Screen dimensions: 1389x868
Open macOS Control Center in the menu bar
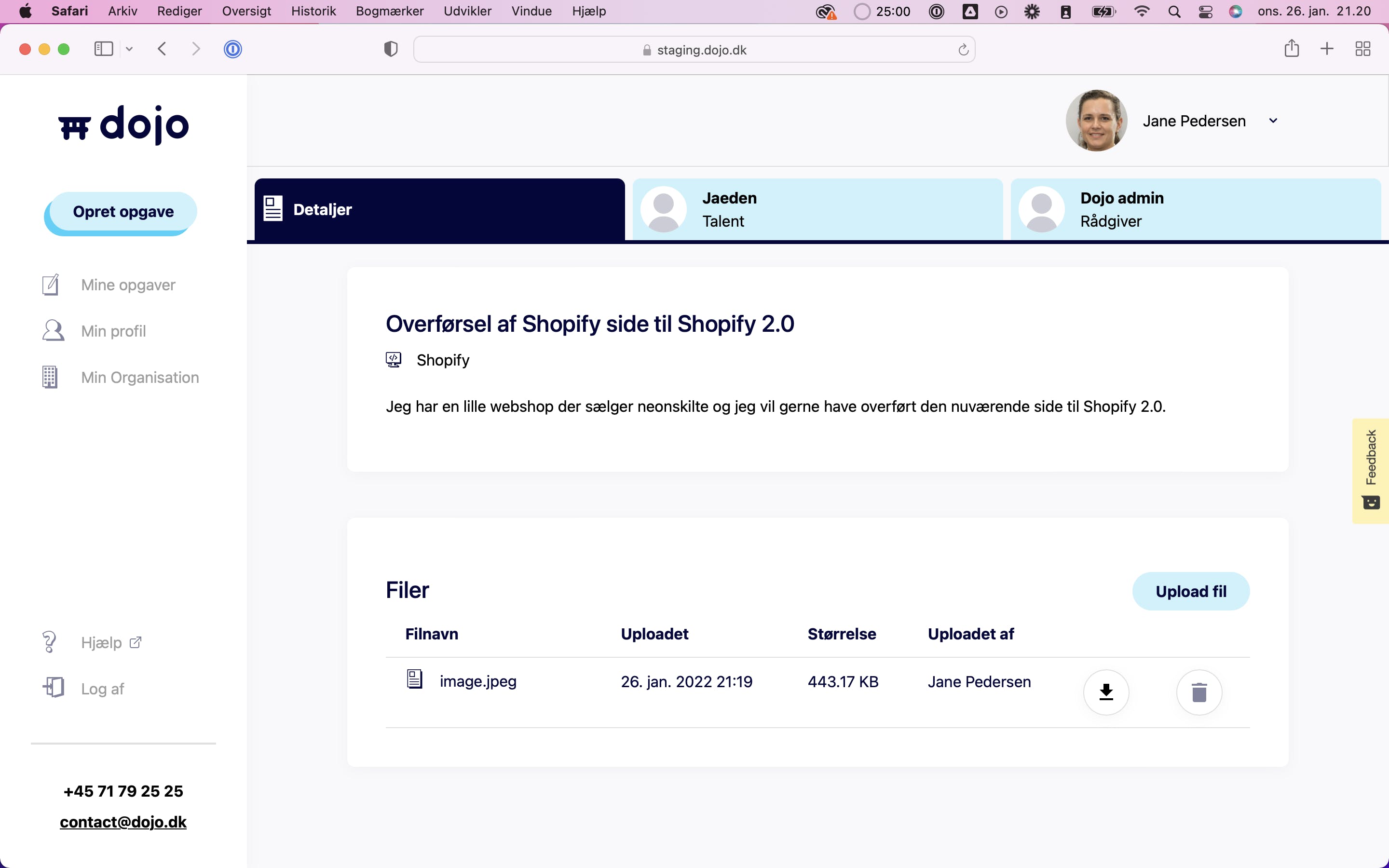(x=1205, y=12)
